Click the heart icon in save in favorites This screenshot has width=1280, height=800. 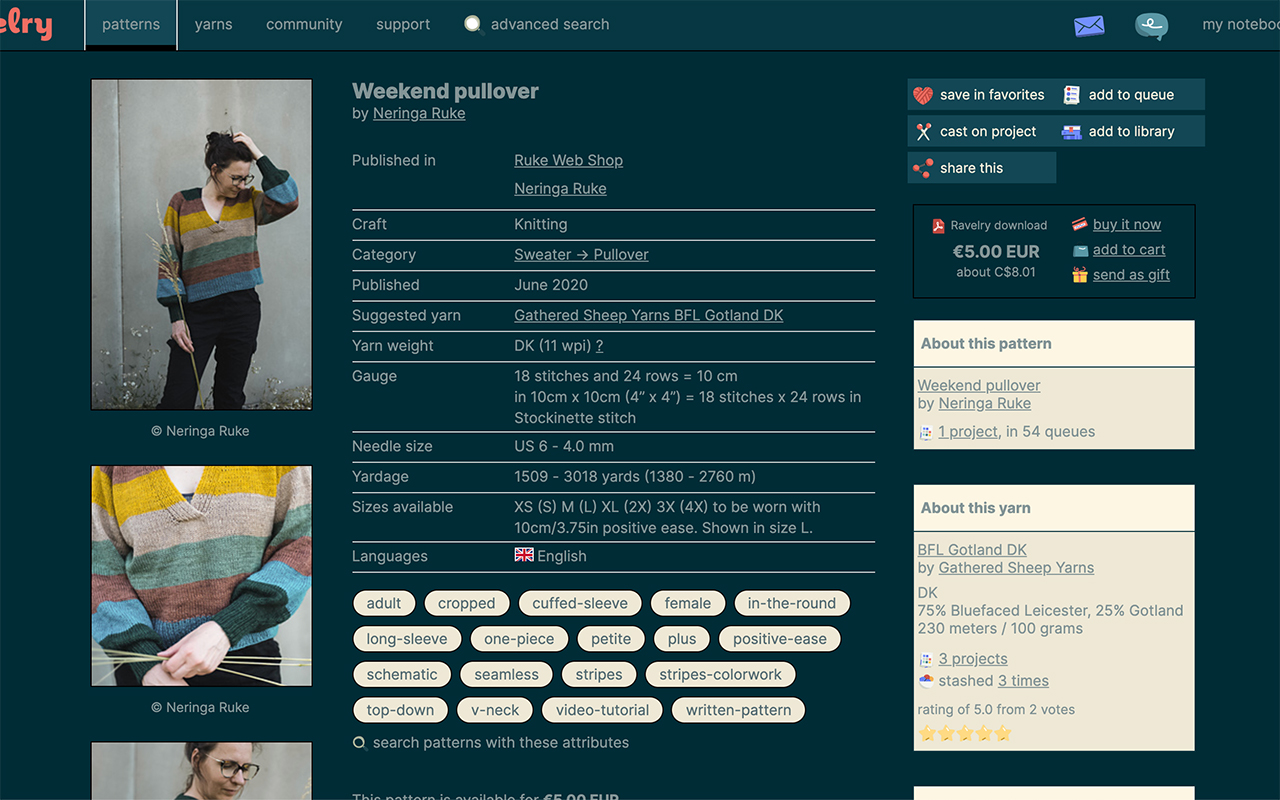click(x=923, y=95)
